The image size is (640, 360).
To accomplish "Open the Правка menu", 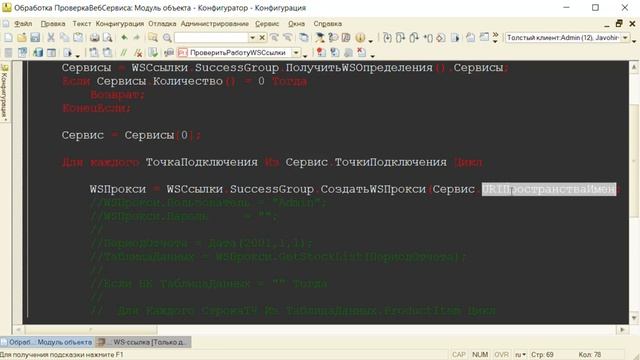I will click(53, 24).
